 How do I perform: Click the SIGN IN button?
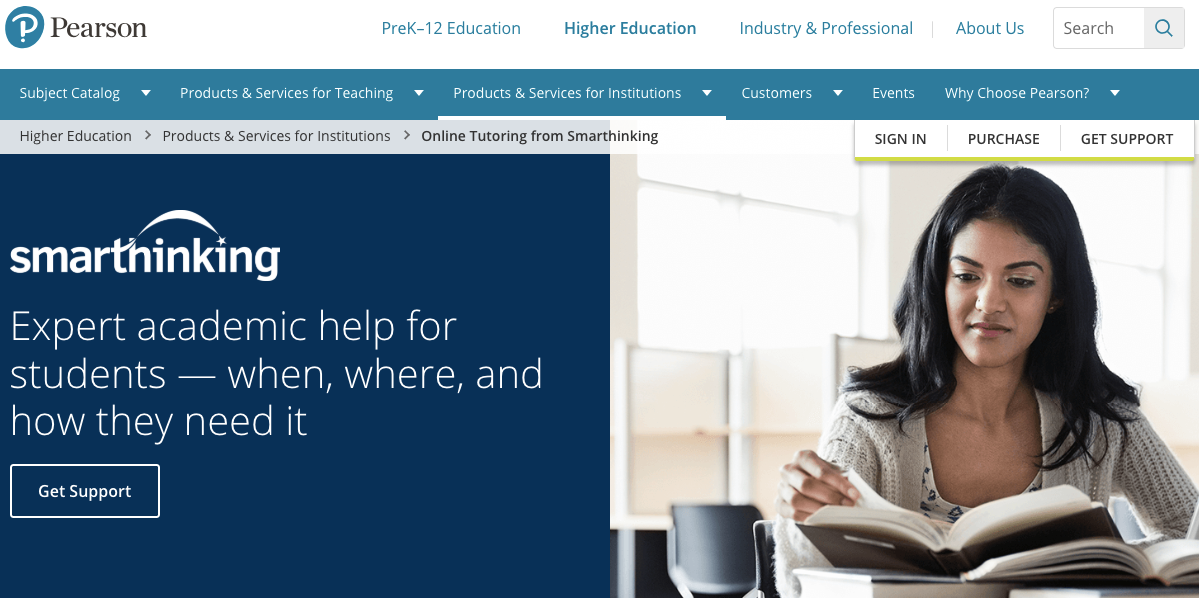tap(900, 139)
